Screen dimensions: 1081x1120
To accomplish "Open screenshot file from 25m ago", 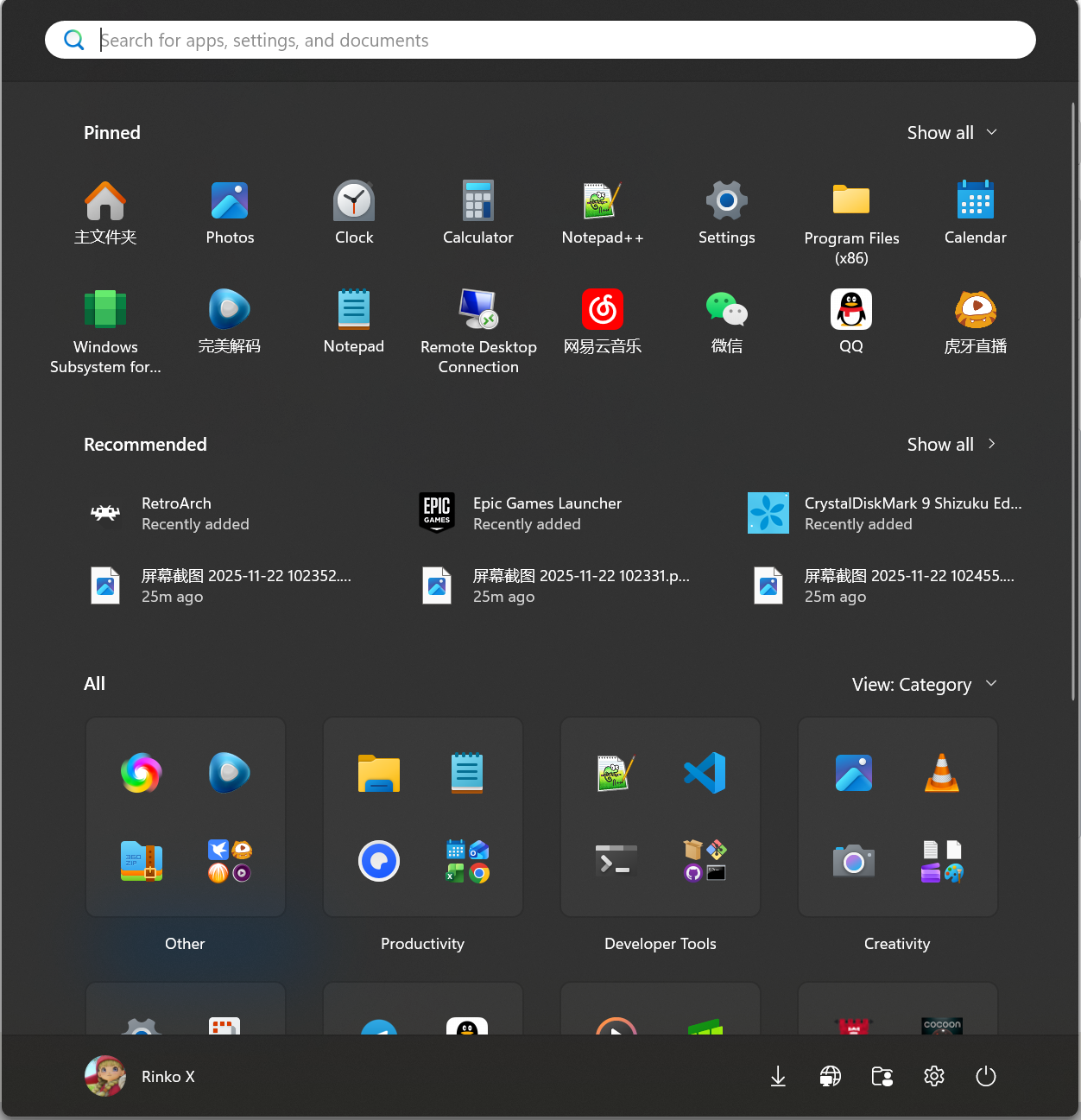I will 246,585.
